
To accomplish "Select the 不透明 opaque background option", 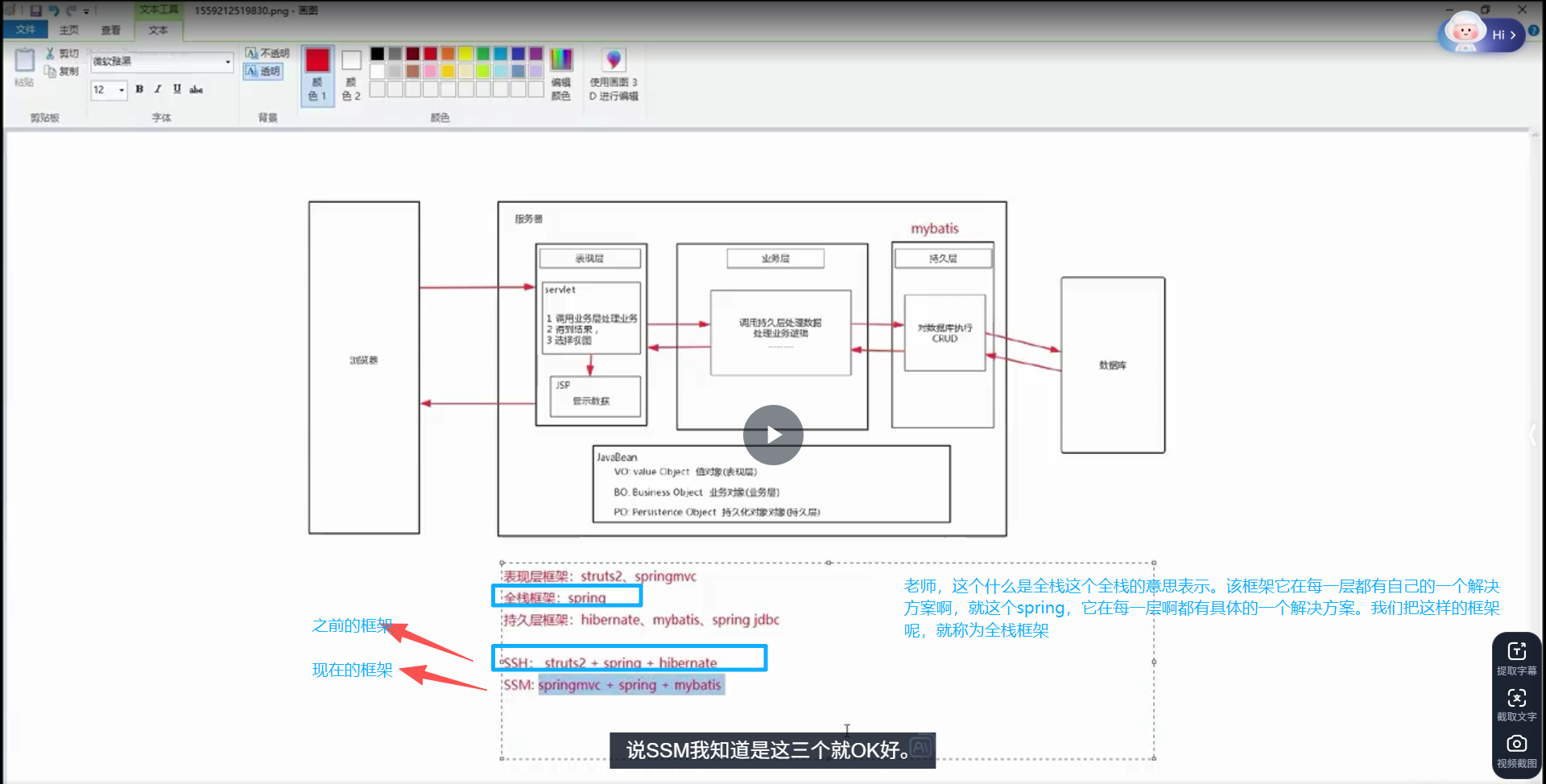I will 267,53.
